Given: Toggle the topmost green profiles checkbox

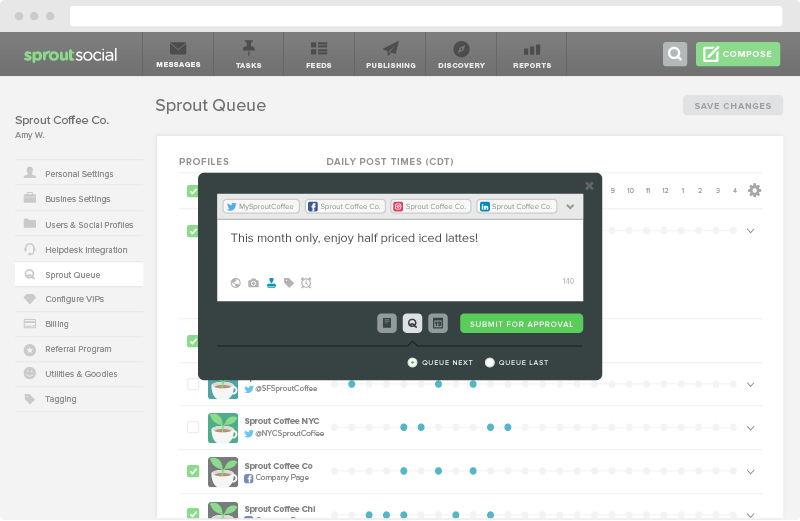Looking at the screenshot, I should [192, 191].
